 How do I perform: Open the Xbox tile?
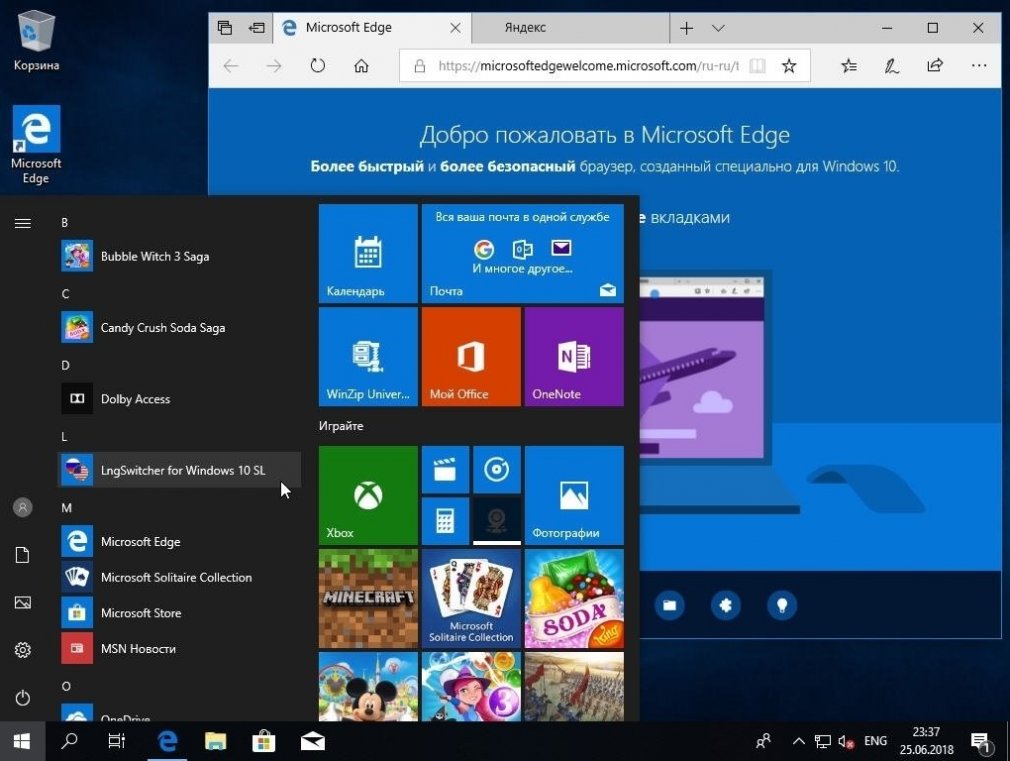click(x=368, y=495)
